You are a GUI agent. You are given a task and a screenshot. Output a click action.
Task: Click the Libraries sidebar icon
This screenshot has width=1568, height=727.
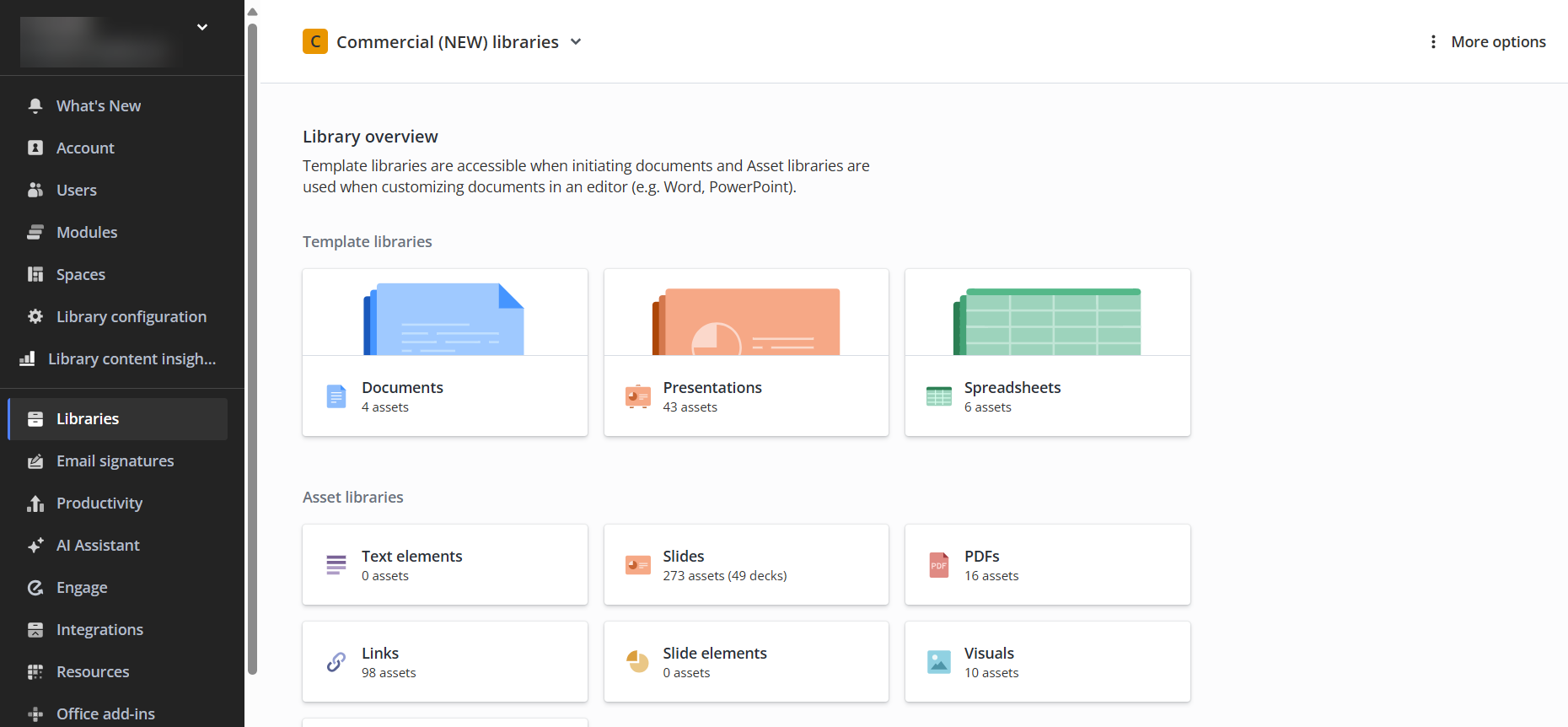point(35,419)
